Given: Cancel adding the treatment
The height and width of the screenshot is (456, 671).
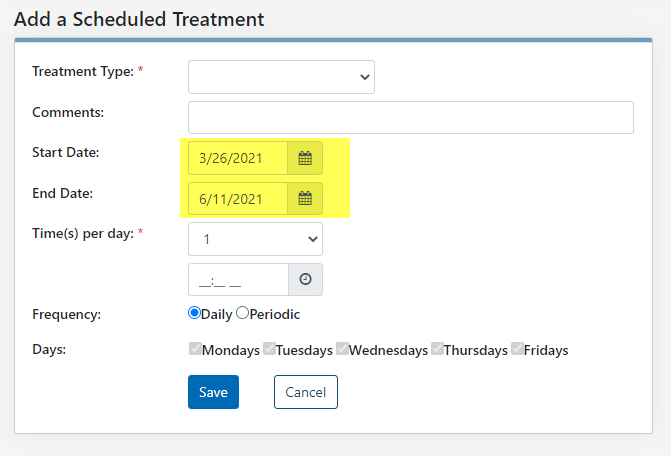Looking at the screenshot, I should click(x=306, y=392).
